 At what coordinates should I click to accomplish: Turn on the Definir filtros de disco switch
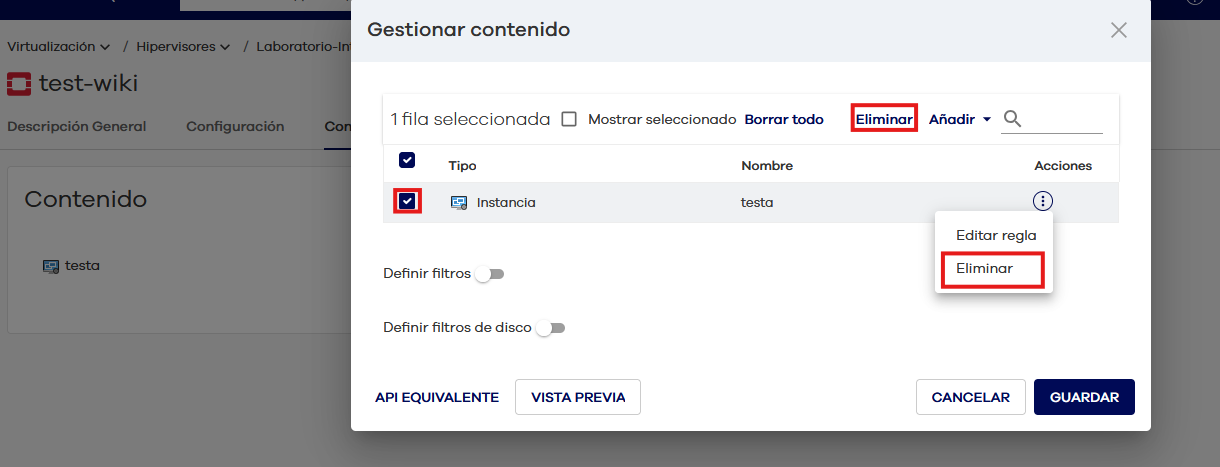[x=551, y=328]
